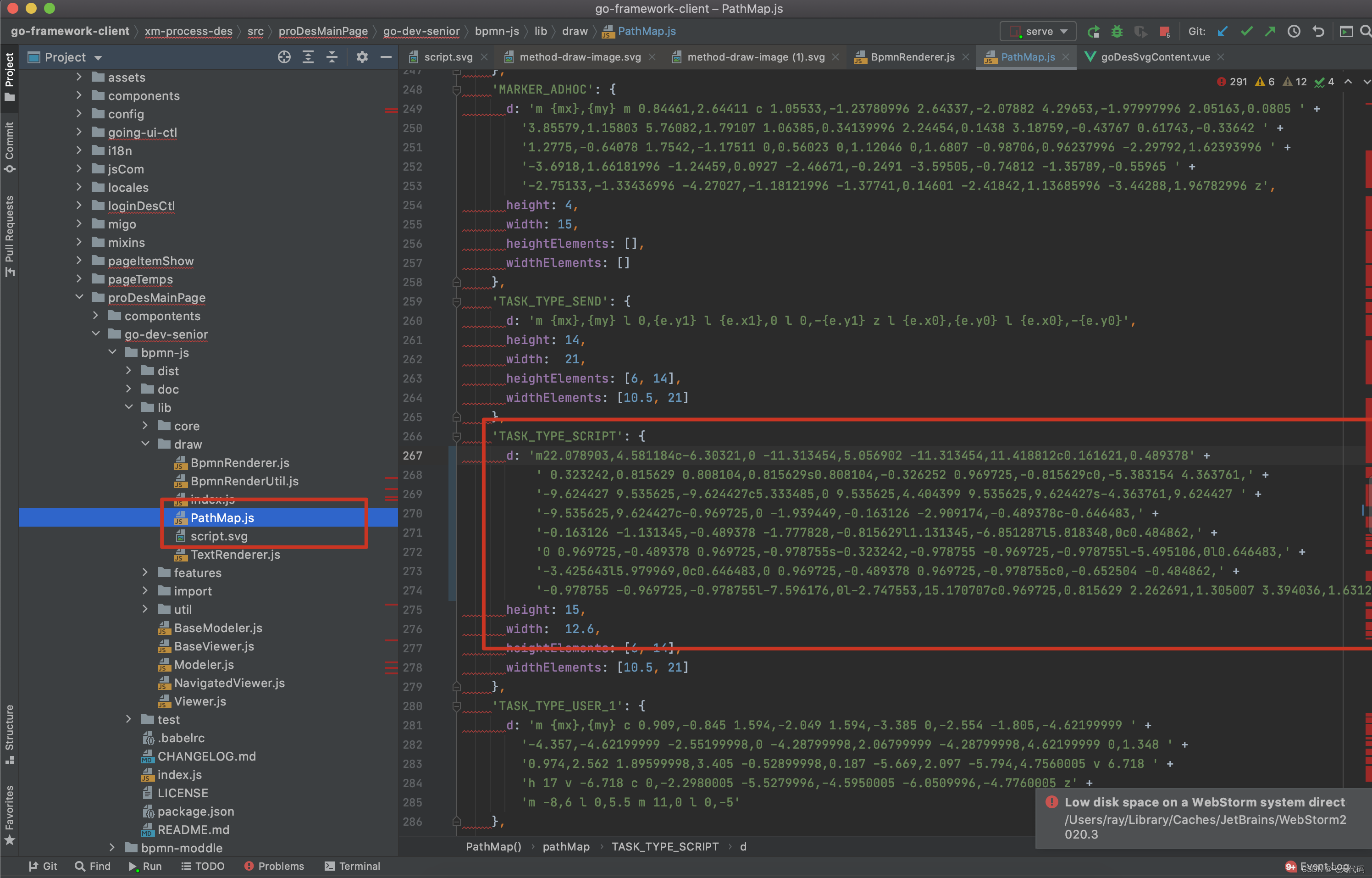The width and height of the screenshot is (1372, 878).
Task: Click the Run with Coverage icon
Action: tap(1140, 31)
